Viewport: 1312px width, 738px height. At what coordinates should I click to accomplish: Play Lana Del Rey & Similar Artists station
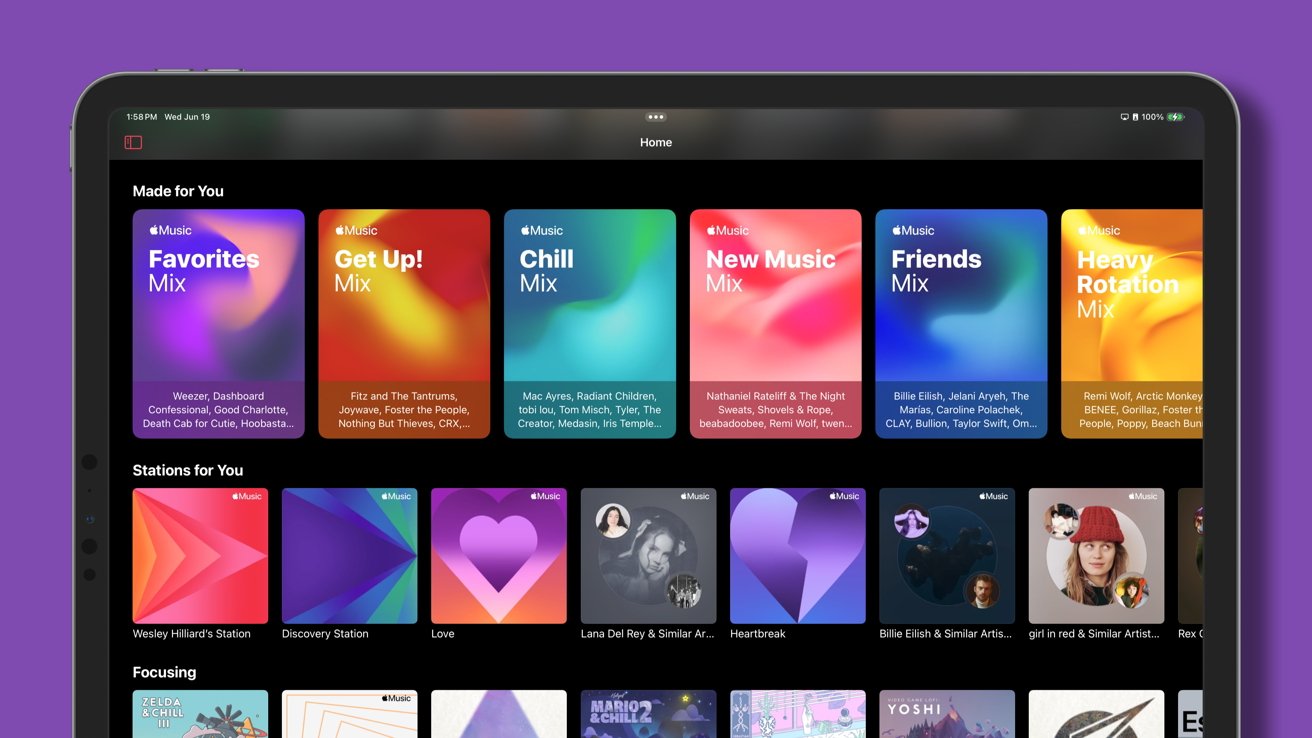648,556
